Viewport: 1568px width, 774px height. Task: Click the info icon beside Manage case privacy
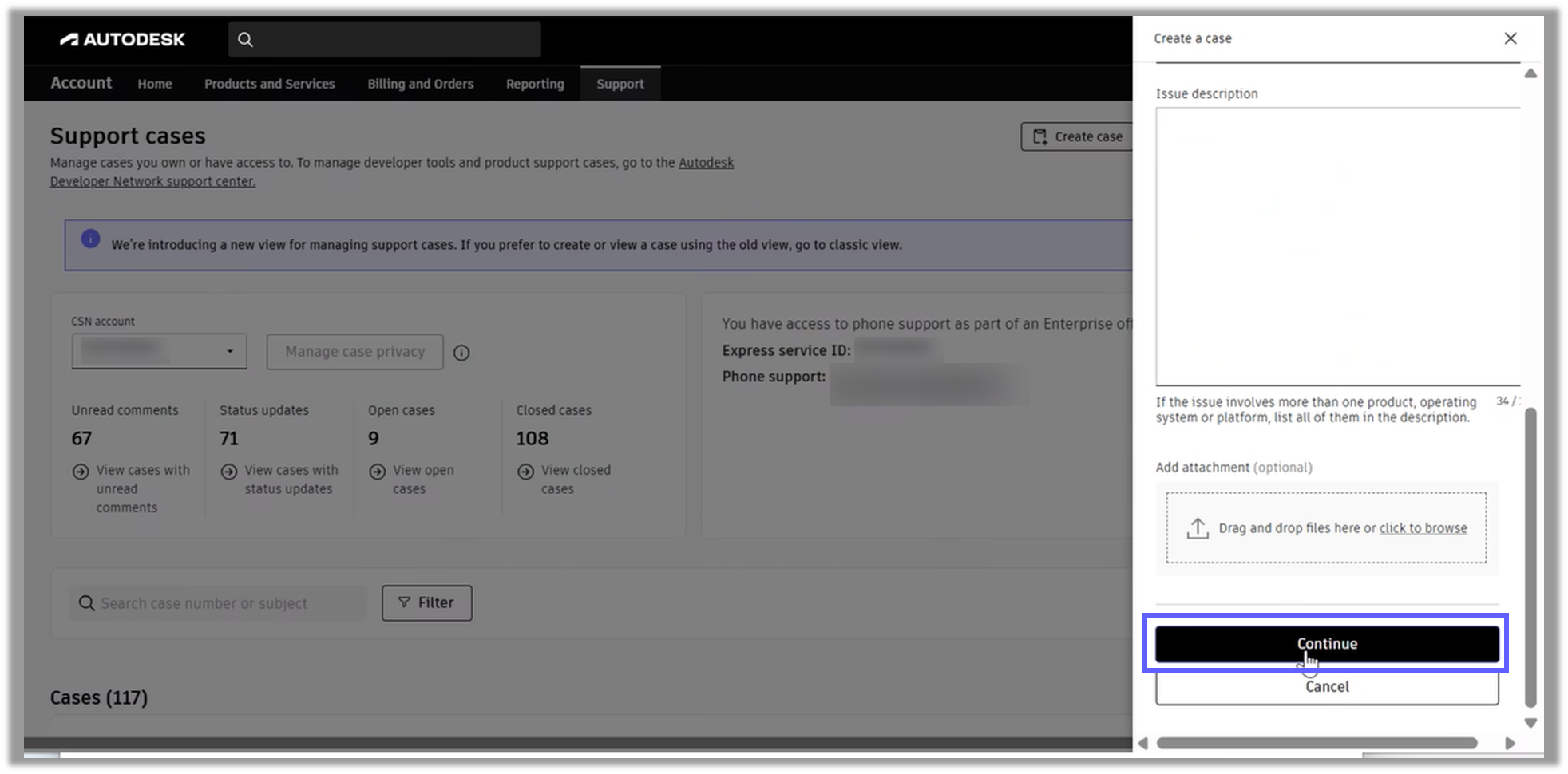tap(461, 352)
